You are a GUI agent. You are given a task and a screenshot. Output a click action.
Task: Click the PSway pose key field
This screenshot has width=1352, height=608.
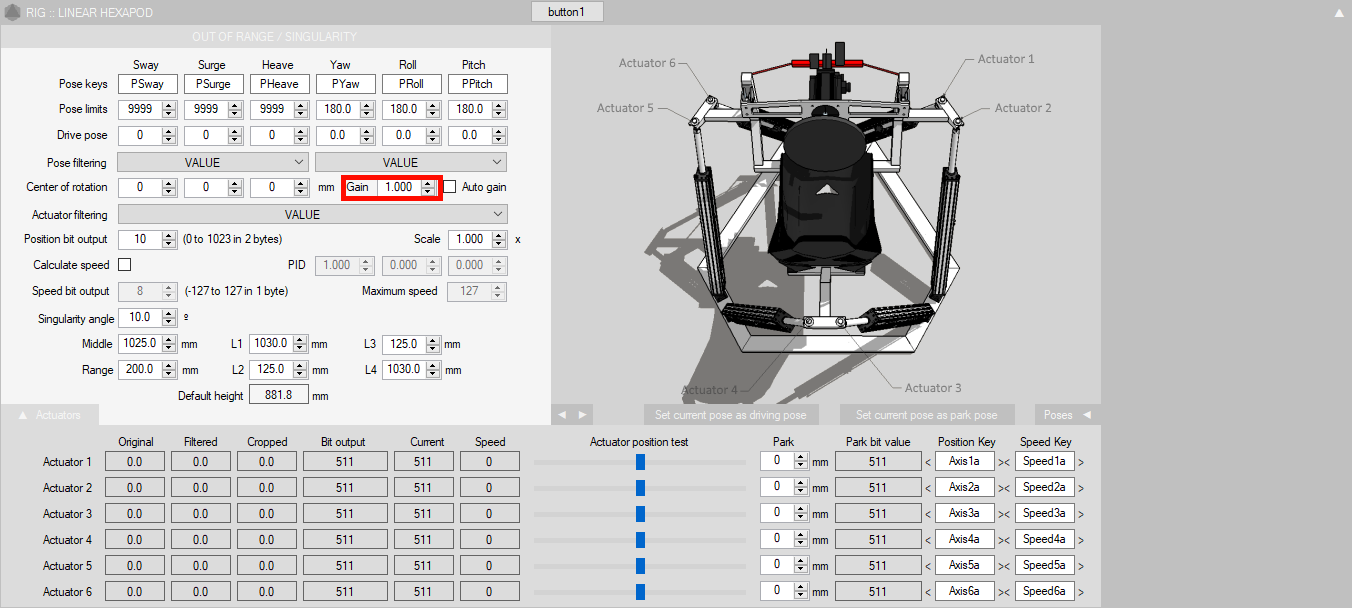[x=147, y=84]
